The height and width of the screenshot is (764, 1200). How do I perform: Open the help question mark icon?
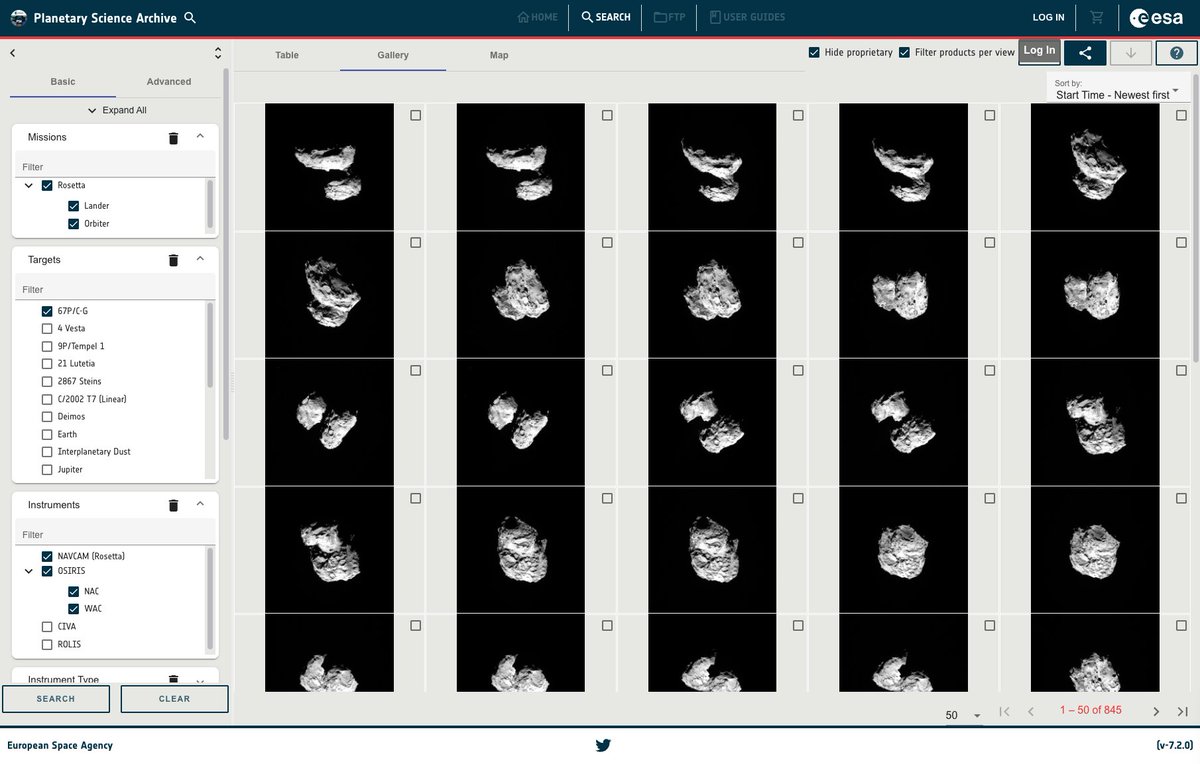pyautogui.click(x=1176, y=53)
